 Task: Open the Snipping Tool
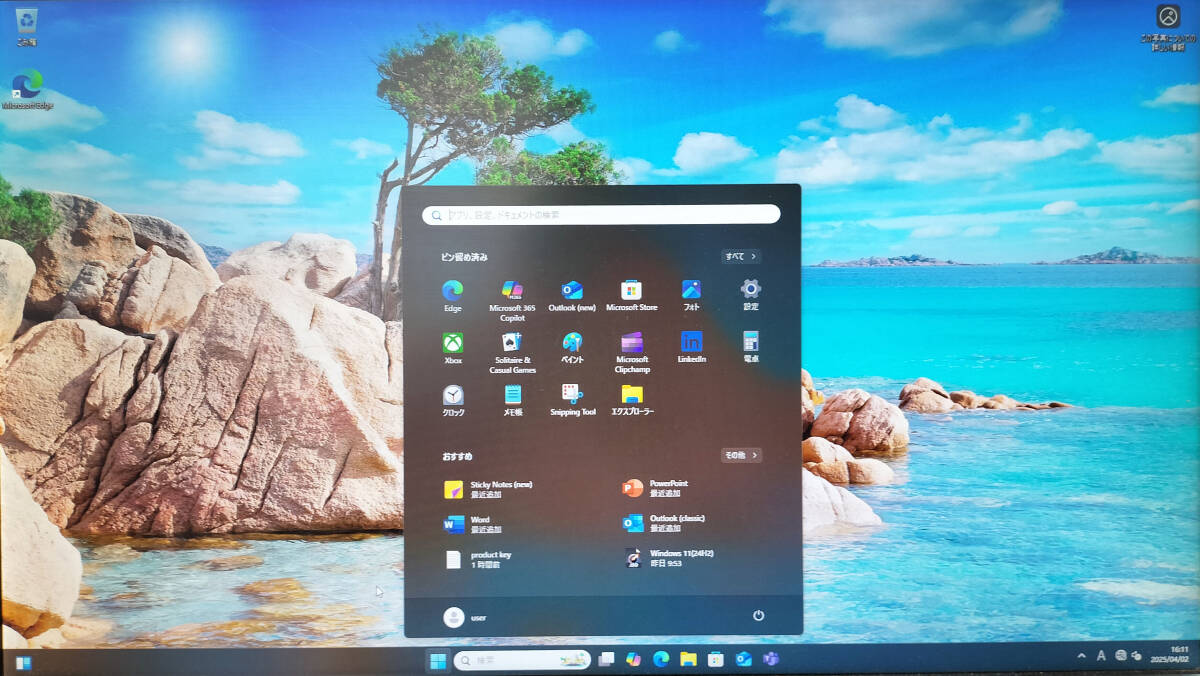pyautogui.click(x=572, y=400)
